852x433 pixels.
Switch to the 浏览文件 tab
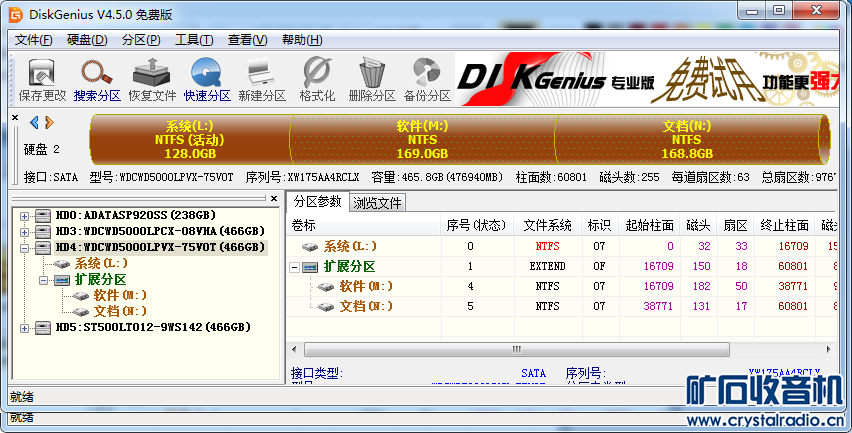377,203
